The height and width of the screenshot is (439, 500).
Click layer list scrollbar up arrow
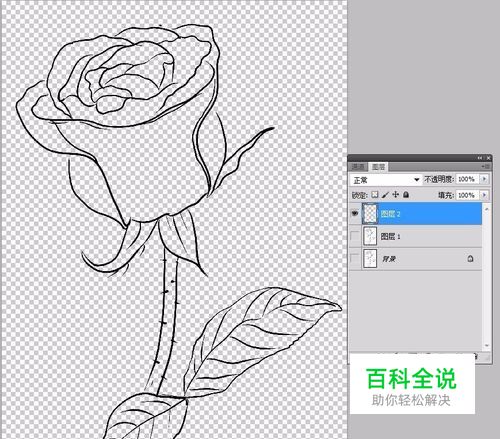pos(487,209)
